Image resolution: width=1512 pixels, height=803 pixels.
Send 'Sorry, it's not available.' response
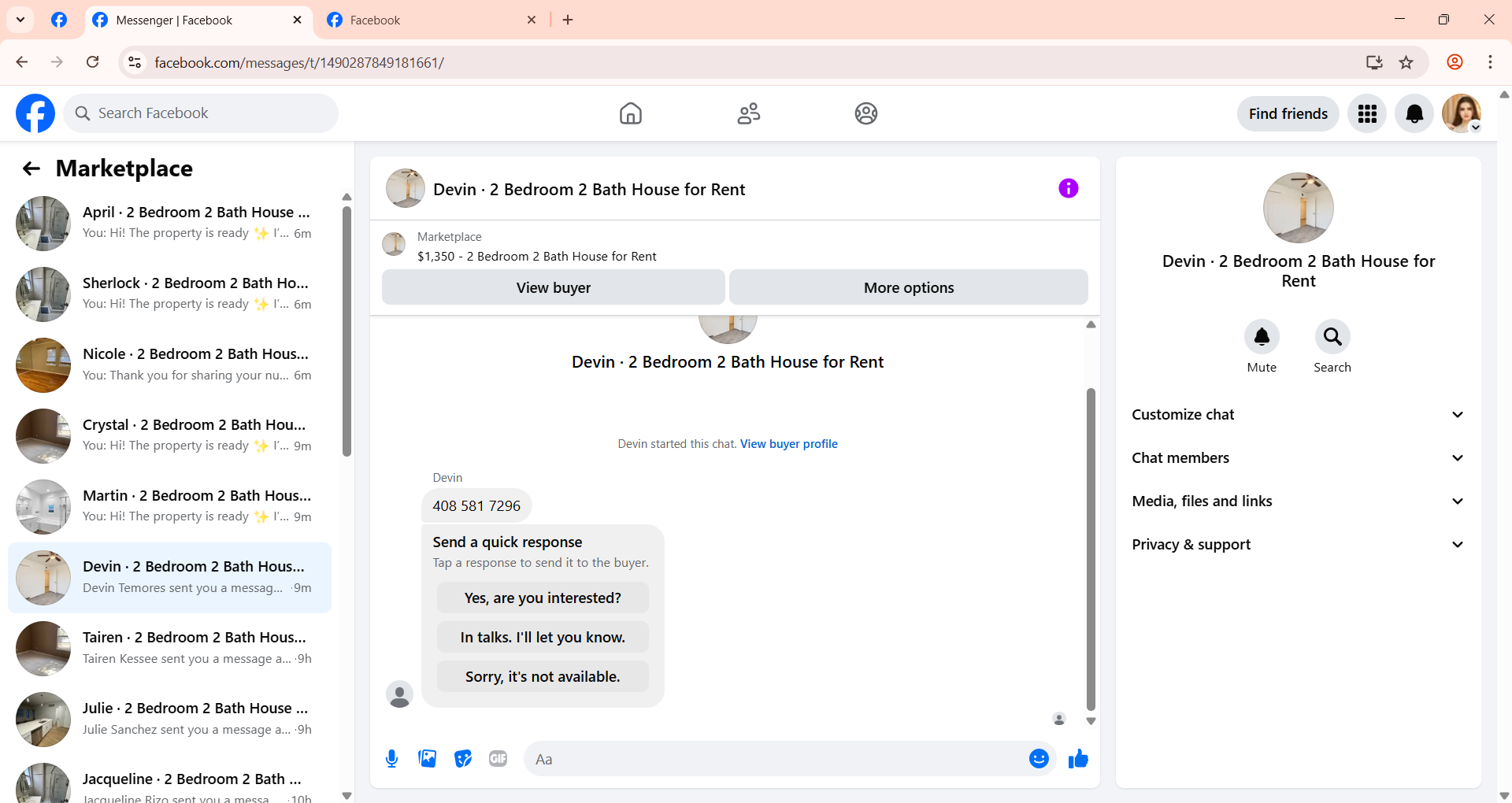pyautogui.click(x=543, y=677)
